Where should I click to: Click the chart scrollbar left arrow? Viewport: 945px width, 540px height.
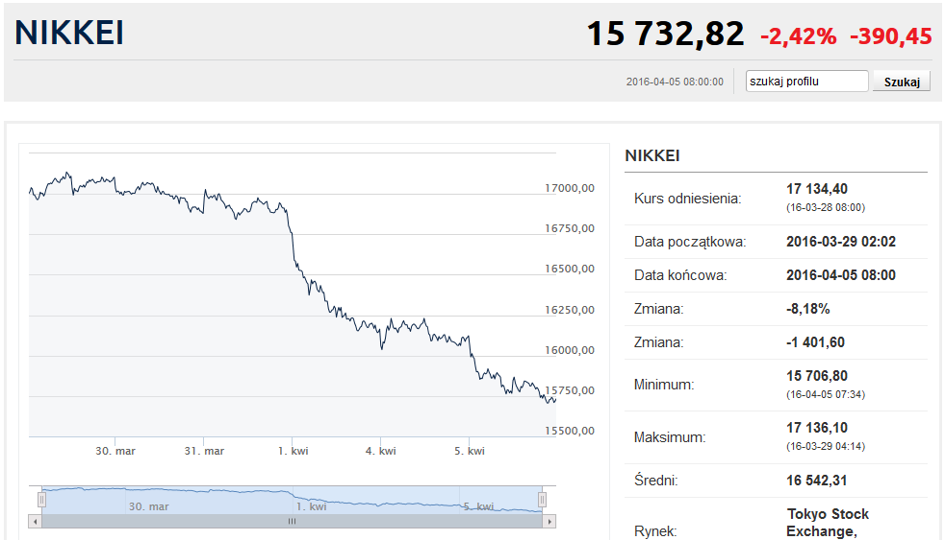35,521
